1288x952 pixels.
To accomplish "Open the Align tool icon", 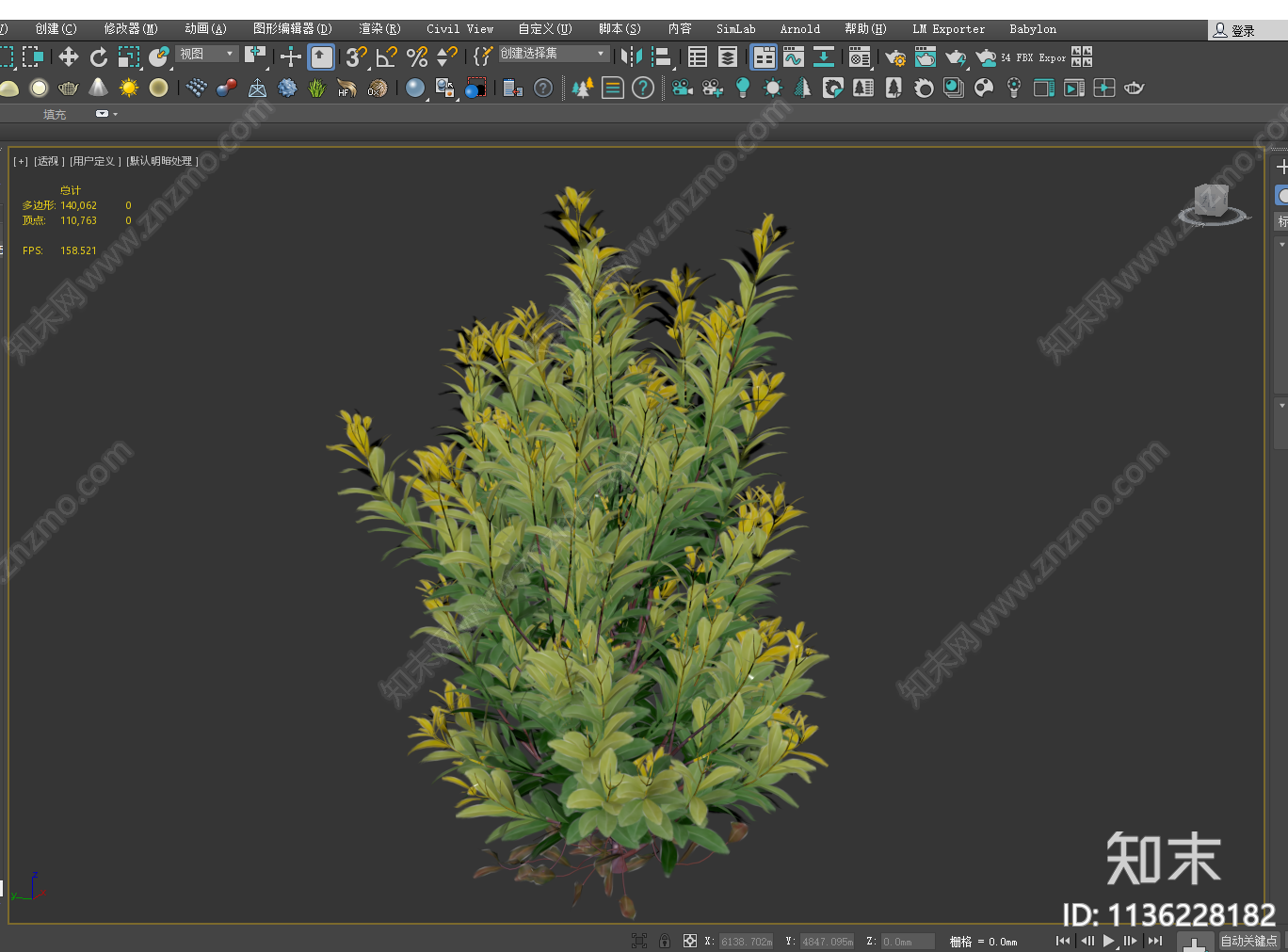I will pos(662,57).
